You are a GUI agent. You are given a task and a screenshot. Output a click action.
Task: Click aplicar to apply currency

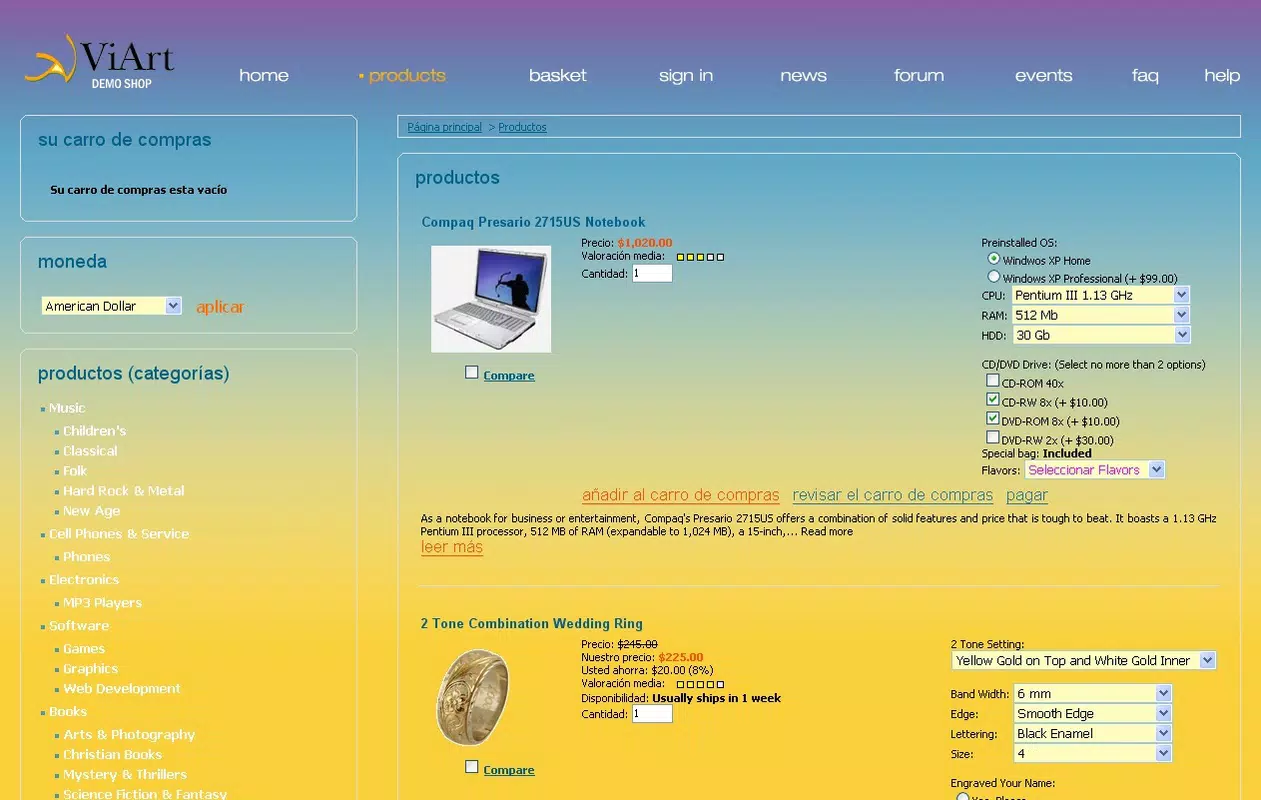tap(220, 307)
